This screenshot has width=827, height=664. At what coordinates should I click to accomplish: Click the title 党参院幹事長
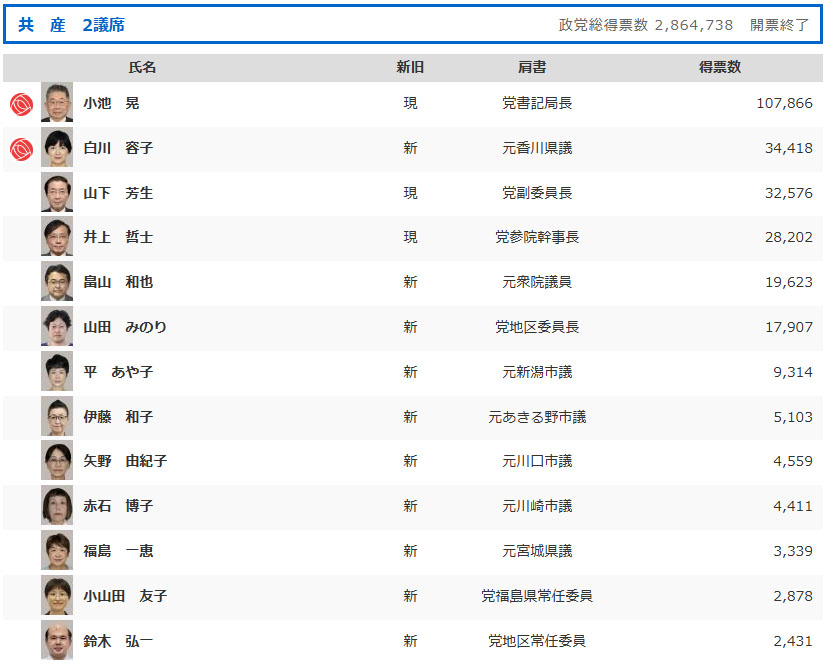tap(537, 237)
